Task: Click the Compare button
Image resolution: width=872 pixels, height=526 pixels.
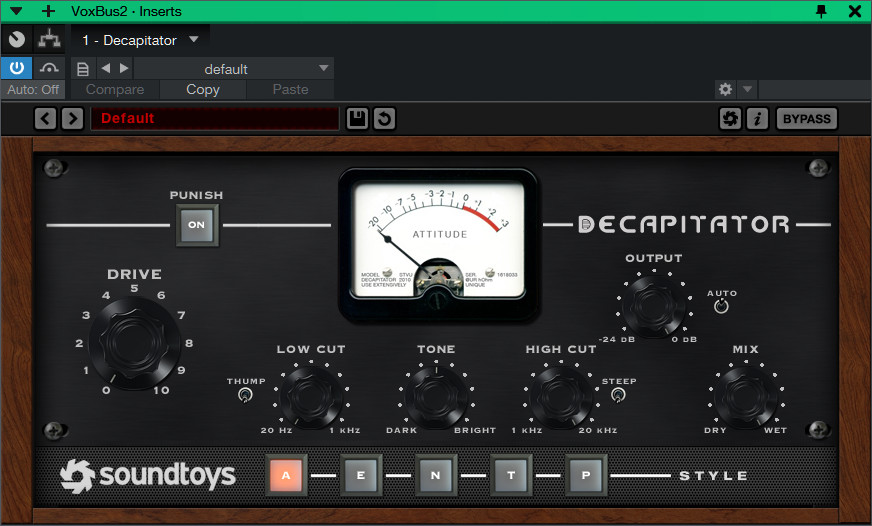Action: [x=115, y=90]
